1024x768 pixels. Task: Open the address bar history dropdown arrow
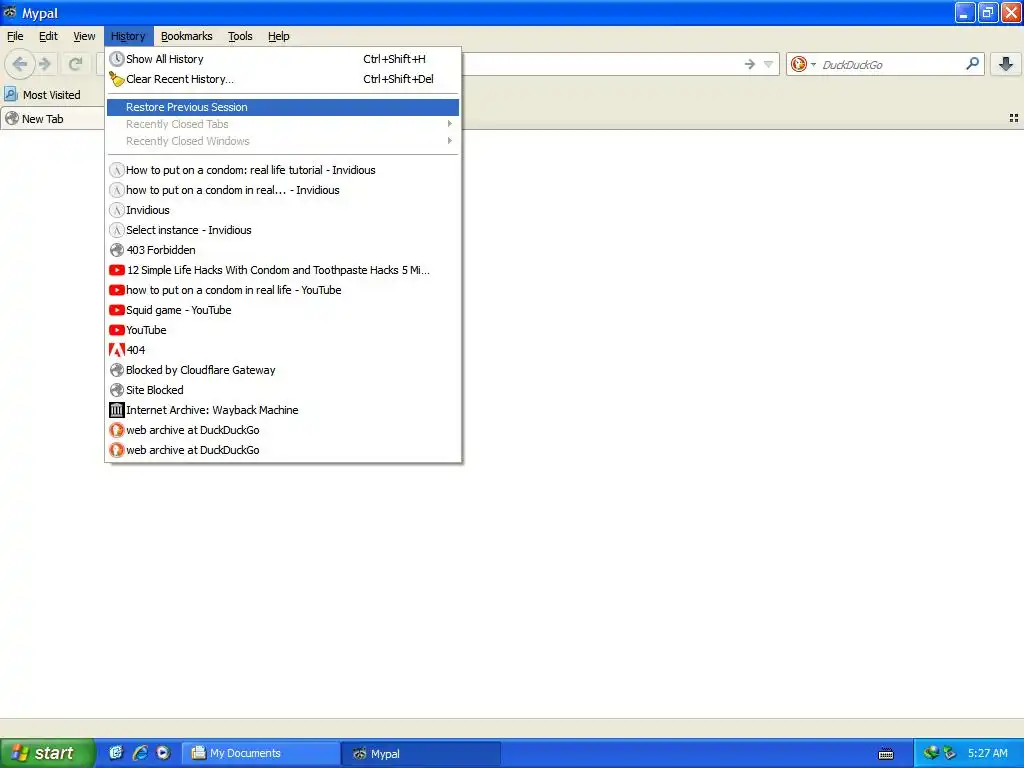pos(769,64)
